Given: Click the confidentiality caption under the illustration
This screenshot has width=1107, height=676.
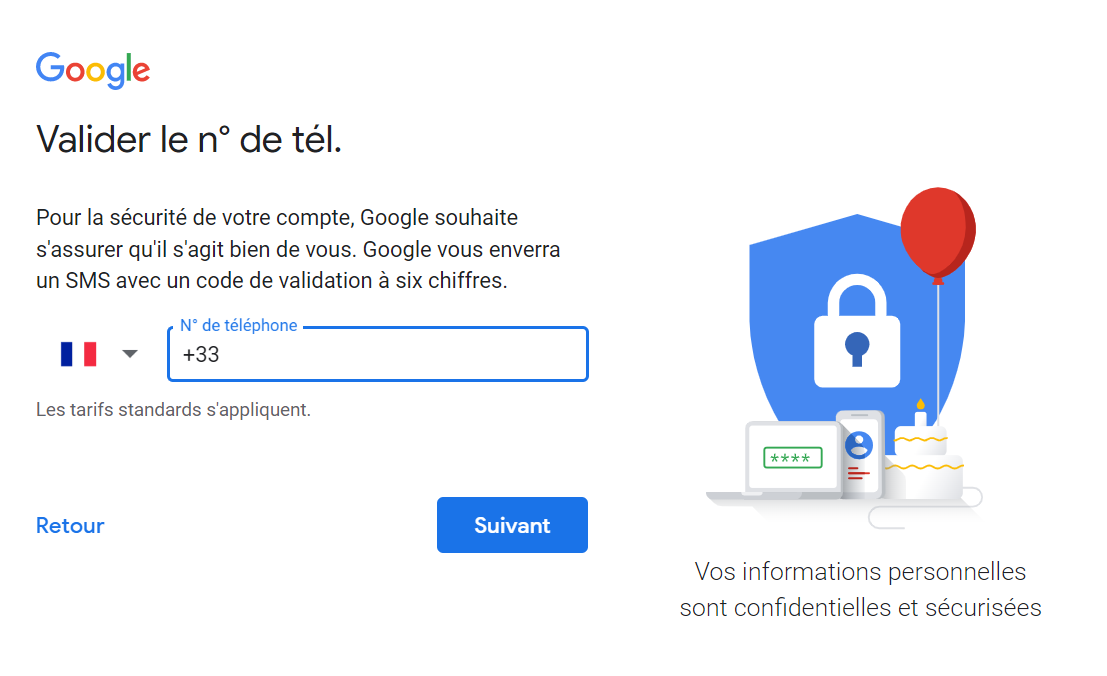Looking at the screenshot, I should click(860, 588).
